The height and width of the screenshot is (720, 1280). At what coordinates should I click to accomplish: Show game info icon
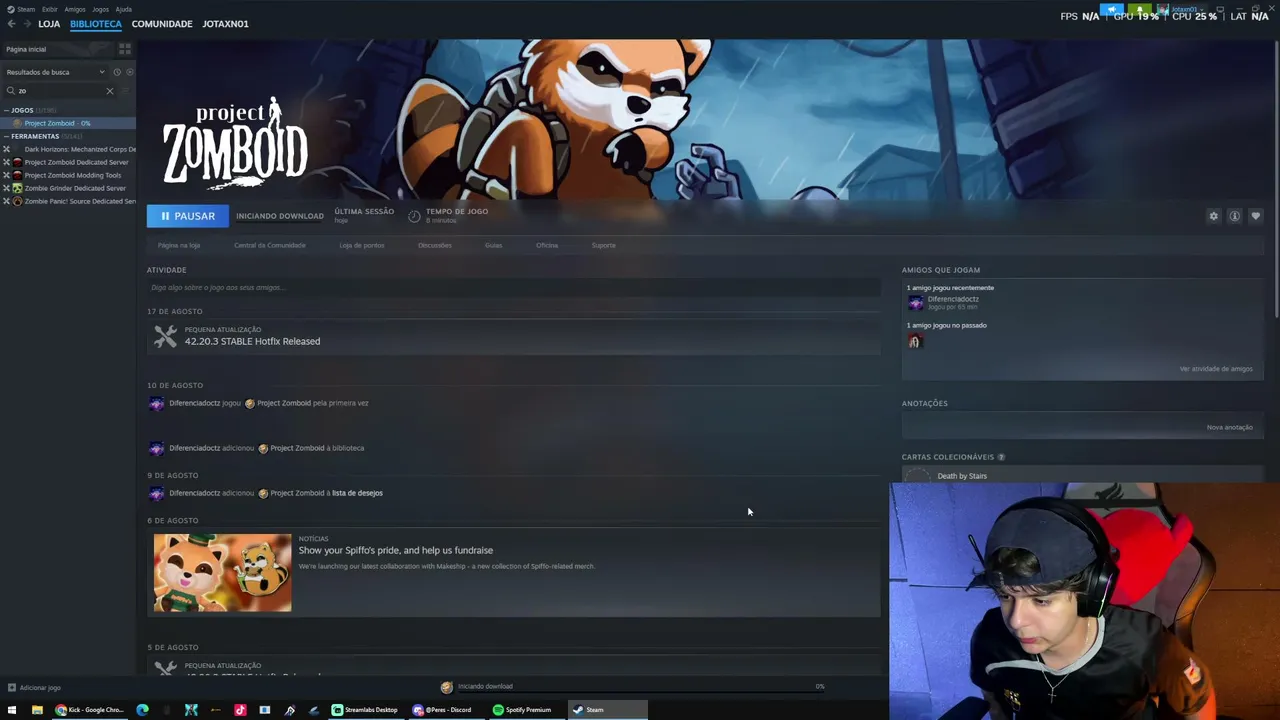(1234, 216)
